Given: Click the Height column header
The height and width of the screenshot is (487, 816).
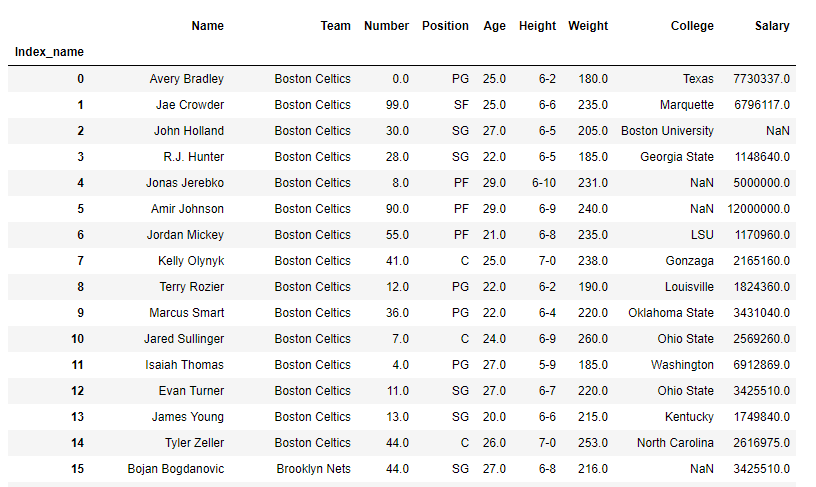Looking at the screenshot, I should tap(537, 26).
